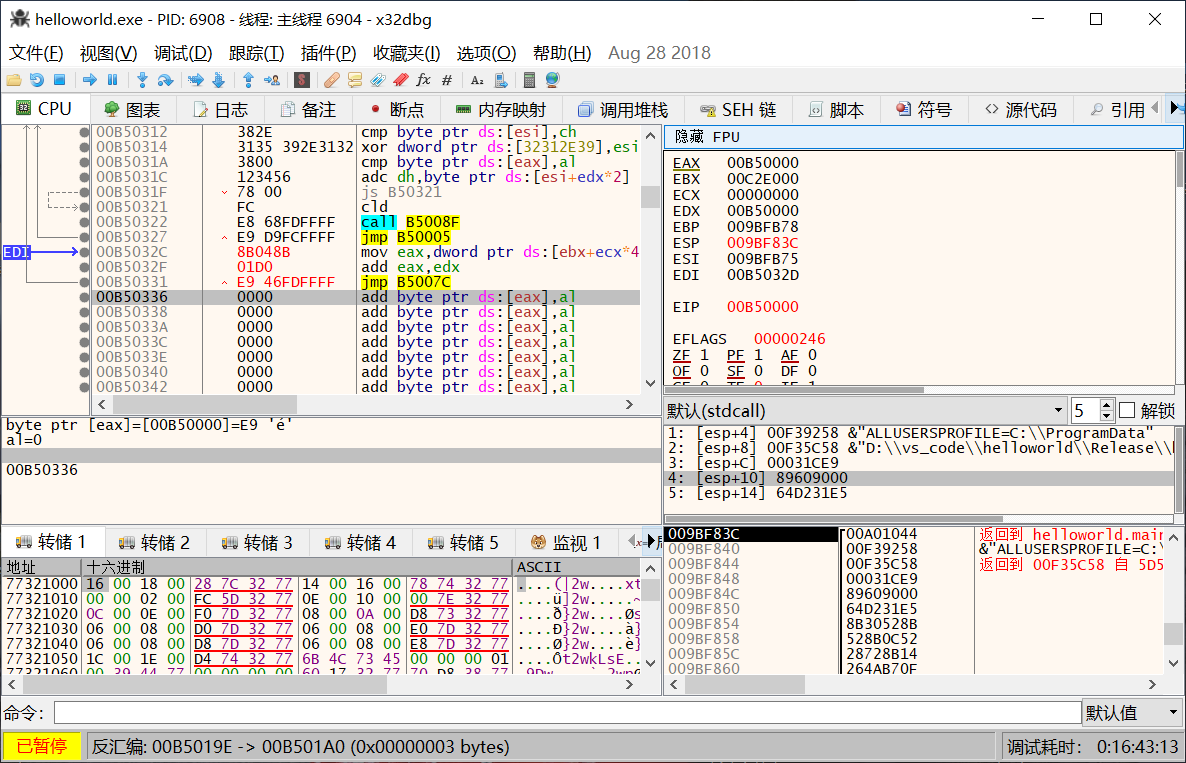
Task: Click the stack pane vertical scrollbar
Action: pos(1173,599)
